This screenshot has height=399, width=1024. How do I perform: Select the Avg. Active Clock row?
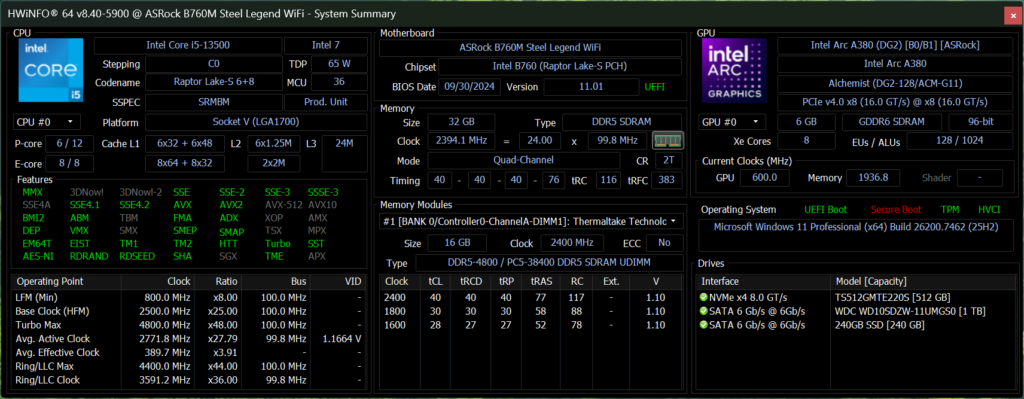click(189, 338)
